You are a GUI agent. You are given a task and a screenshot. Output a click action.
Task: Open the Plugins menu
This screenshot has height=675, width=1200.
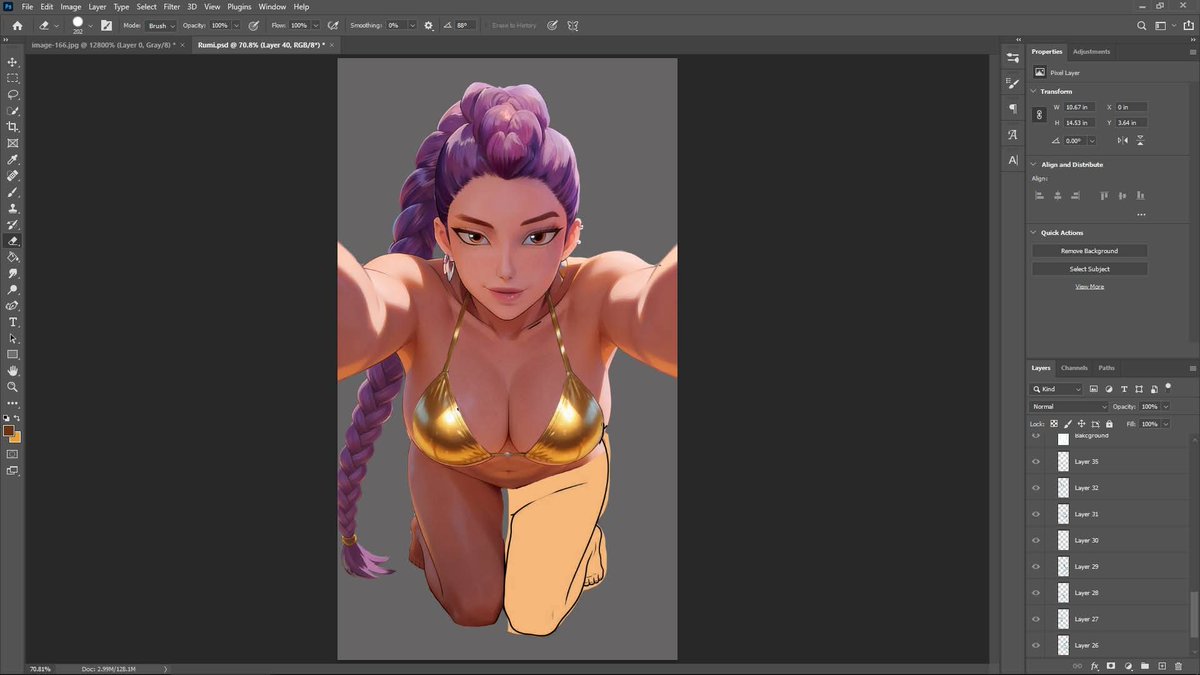point(239,7)
